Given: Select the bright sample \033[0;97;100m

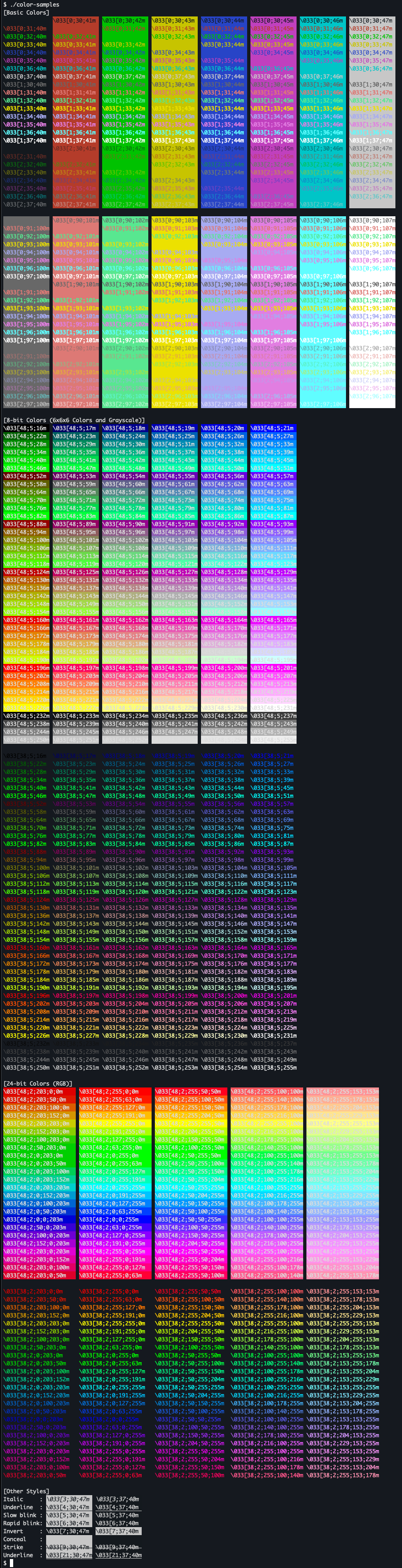Looking at the screenshot, I should click(x=26, y=276).
